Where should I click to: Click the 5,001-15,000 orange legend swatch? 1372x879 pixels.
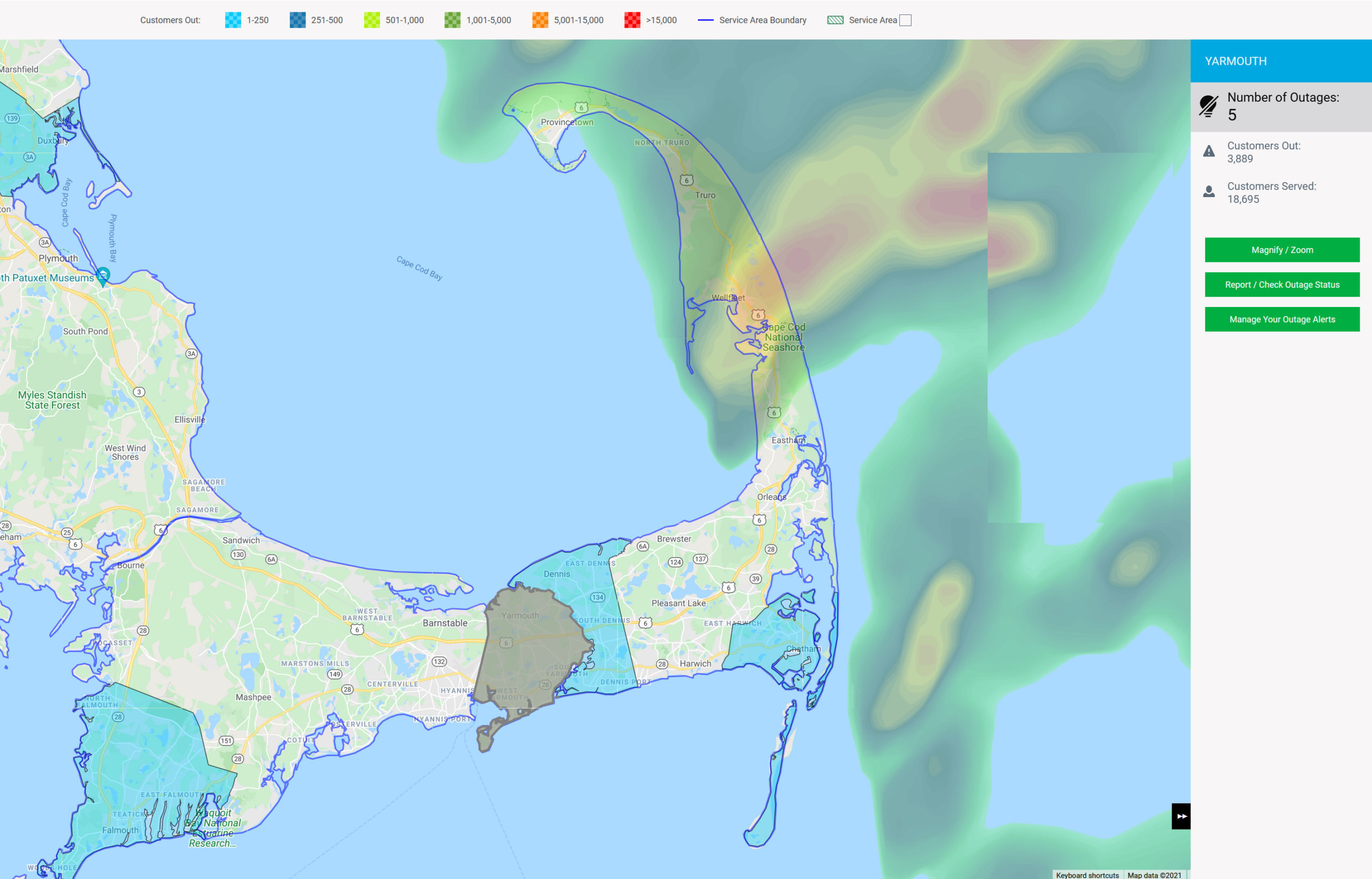click(x=540, y=20)
